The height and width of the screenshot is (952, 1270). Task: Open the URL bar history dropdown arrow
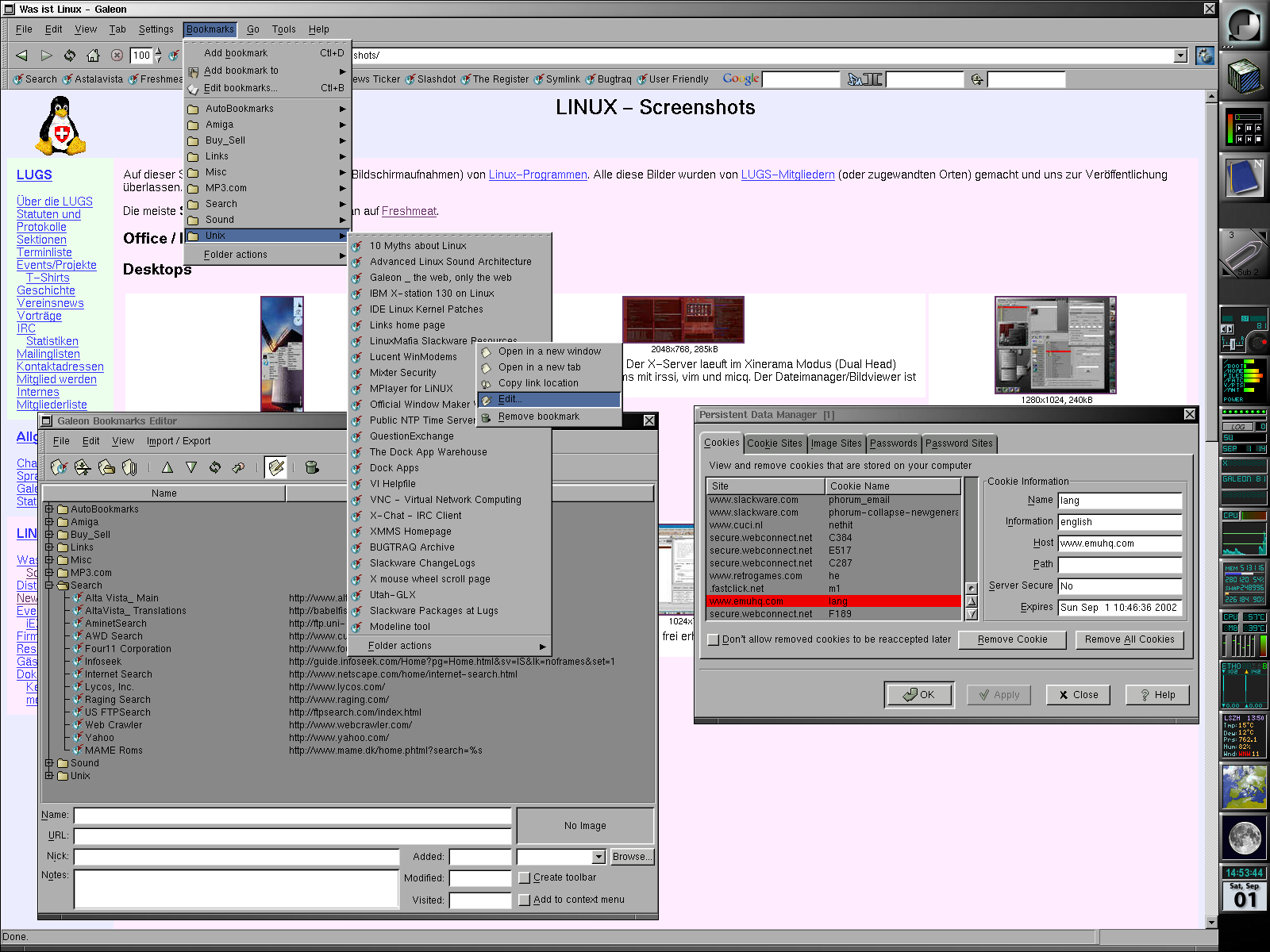[x=1180, y=56]
